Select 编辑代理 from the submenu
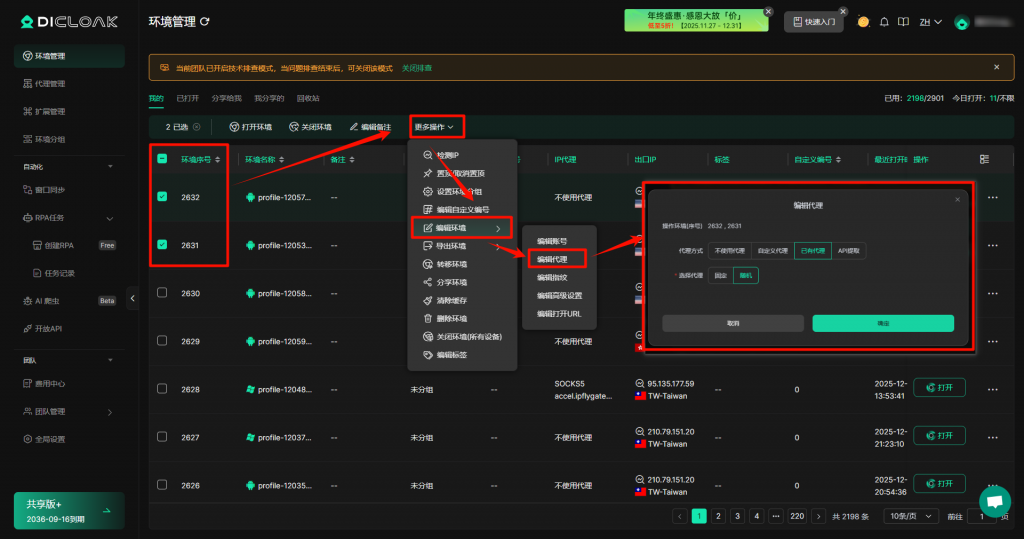Image resolution: width=1024 pixels, height=539 pixels. 553,259
